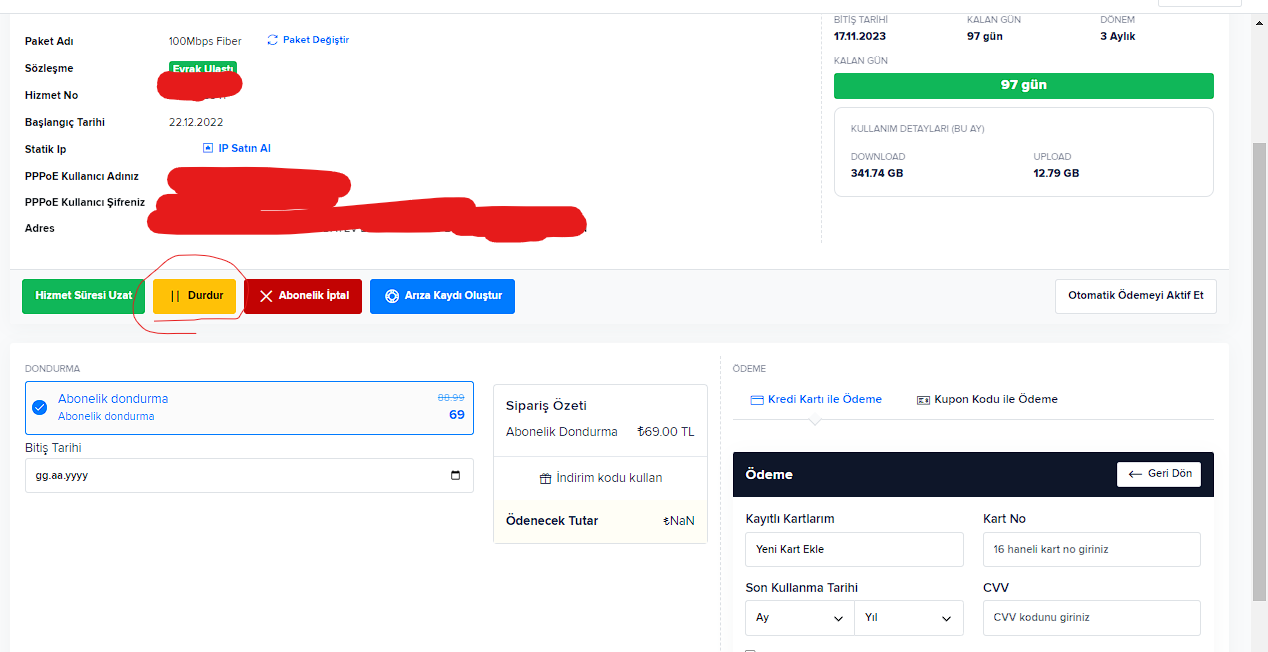
Task: Click the back arrow icon on Geri Dön
Action: click(x=1135, y=474)
